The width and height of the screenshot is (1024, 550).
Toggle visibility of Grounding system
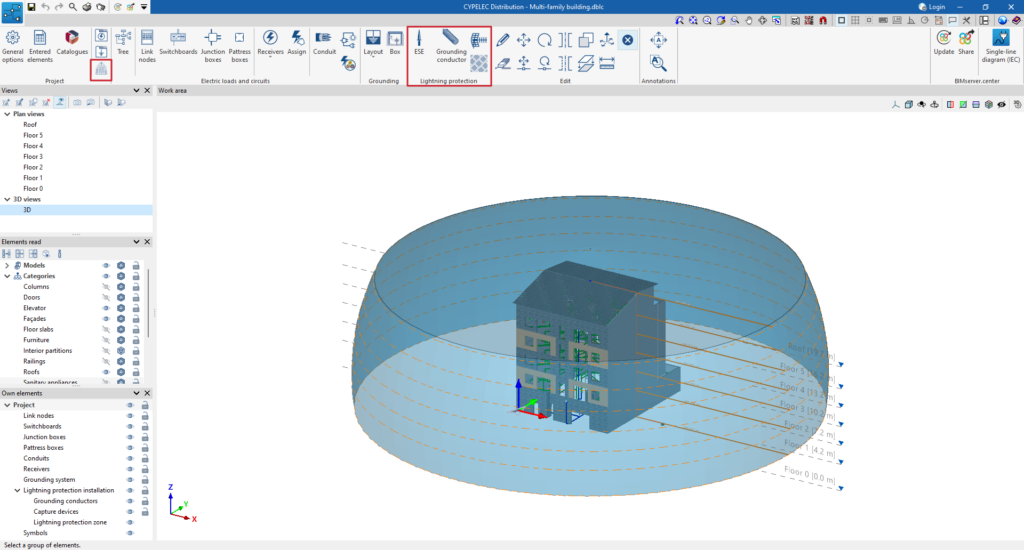(x=129, y=479)
